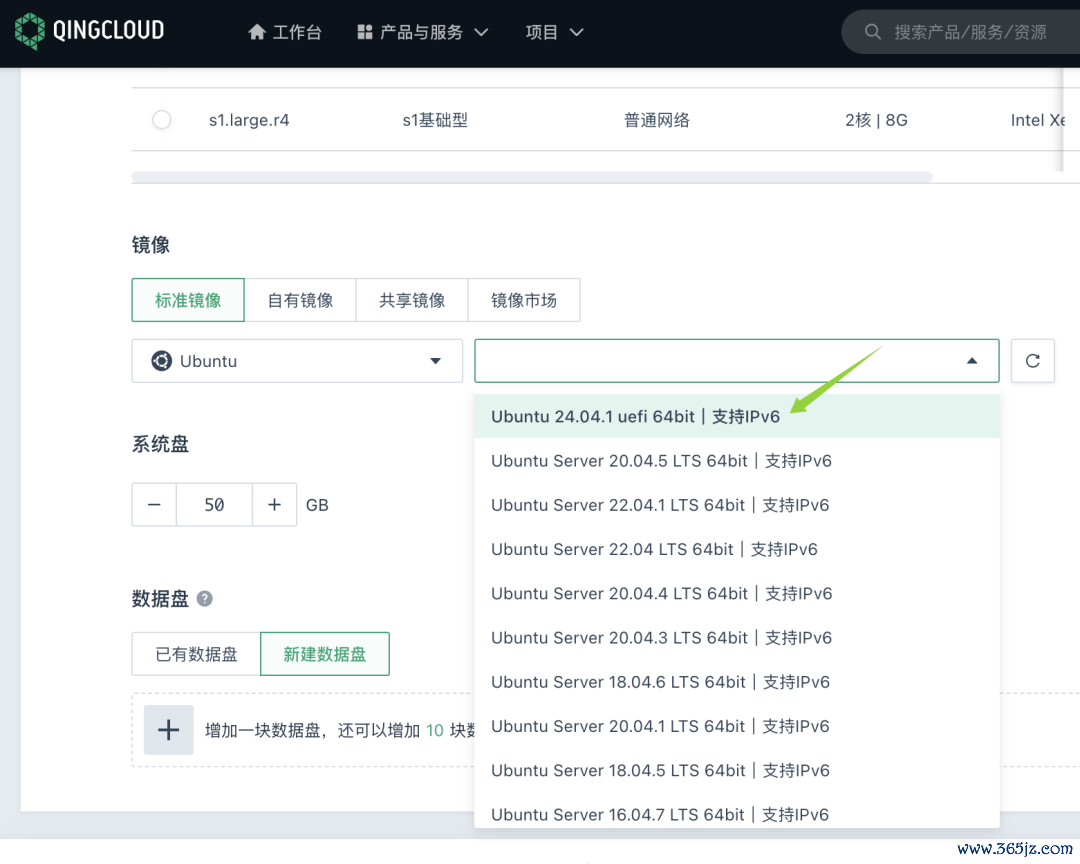
Task: Open the Ubuntu OS dropdown
Action: tap(297, 360)
